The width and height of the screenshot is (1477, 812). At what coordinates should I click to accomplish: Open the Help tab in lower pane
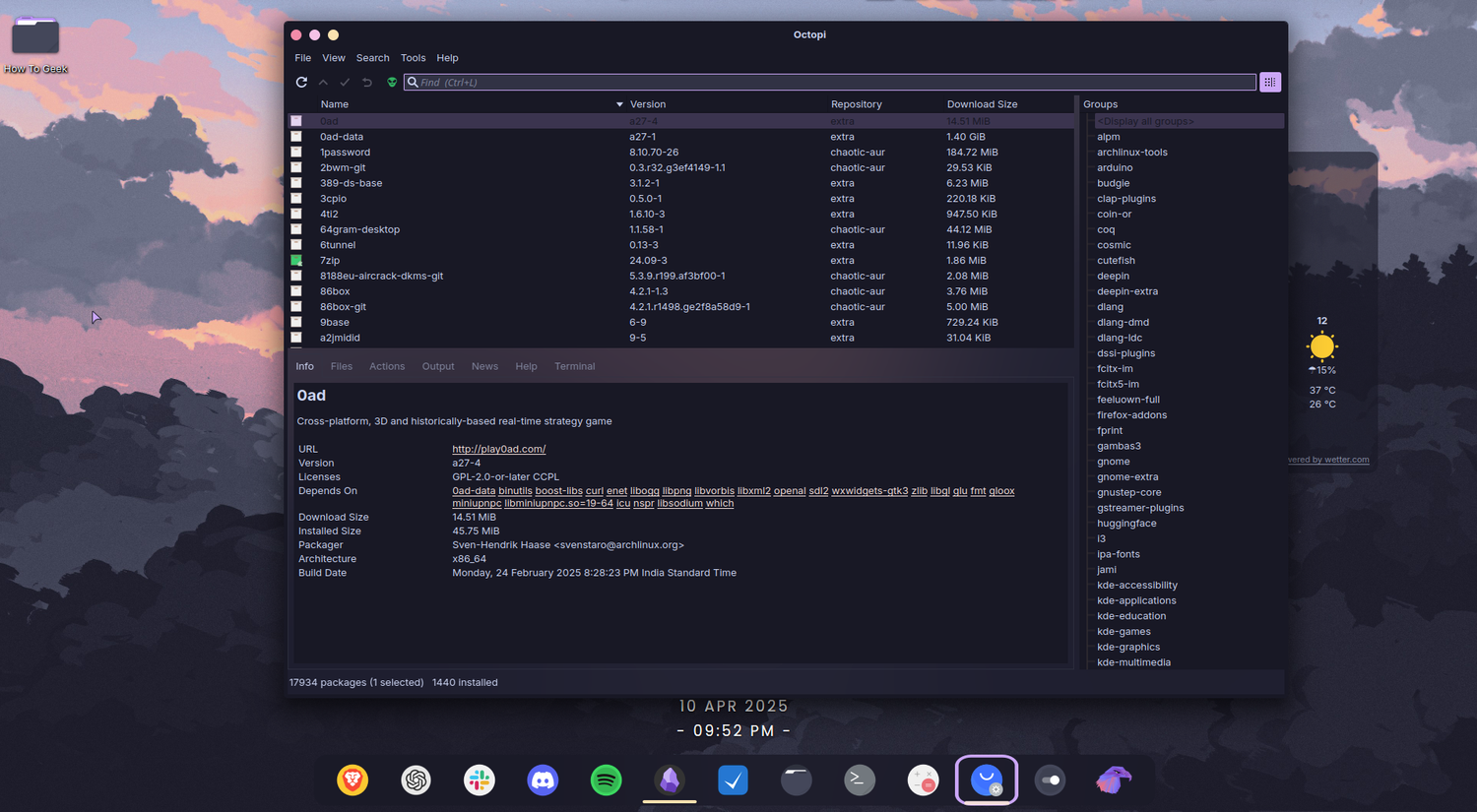point(526,366)
